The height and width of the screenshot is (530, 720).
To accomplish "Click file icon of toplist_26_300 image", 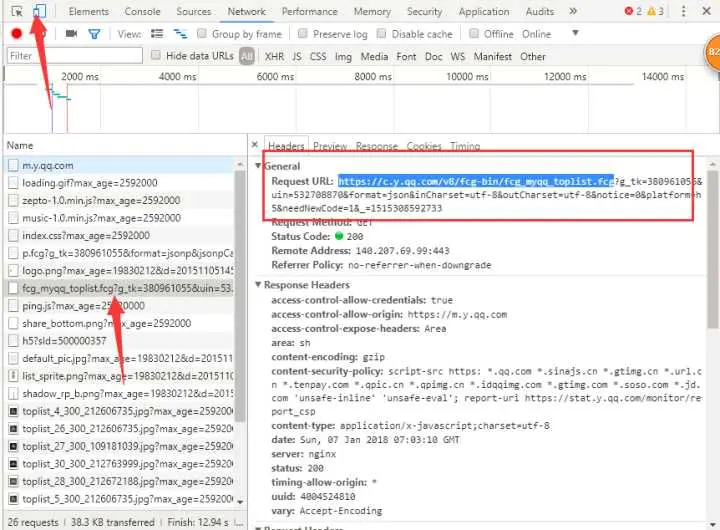I will pyautogui.click(x=13, y=429).
